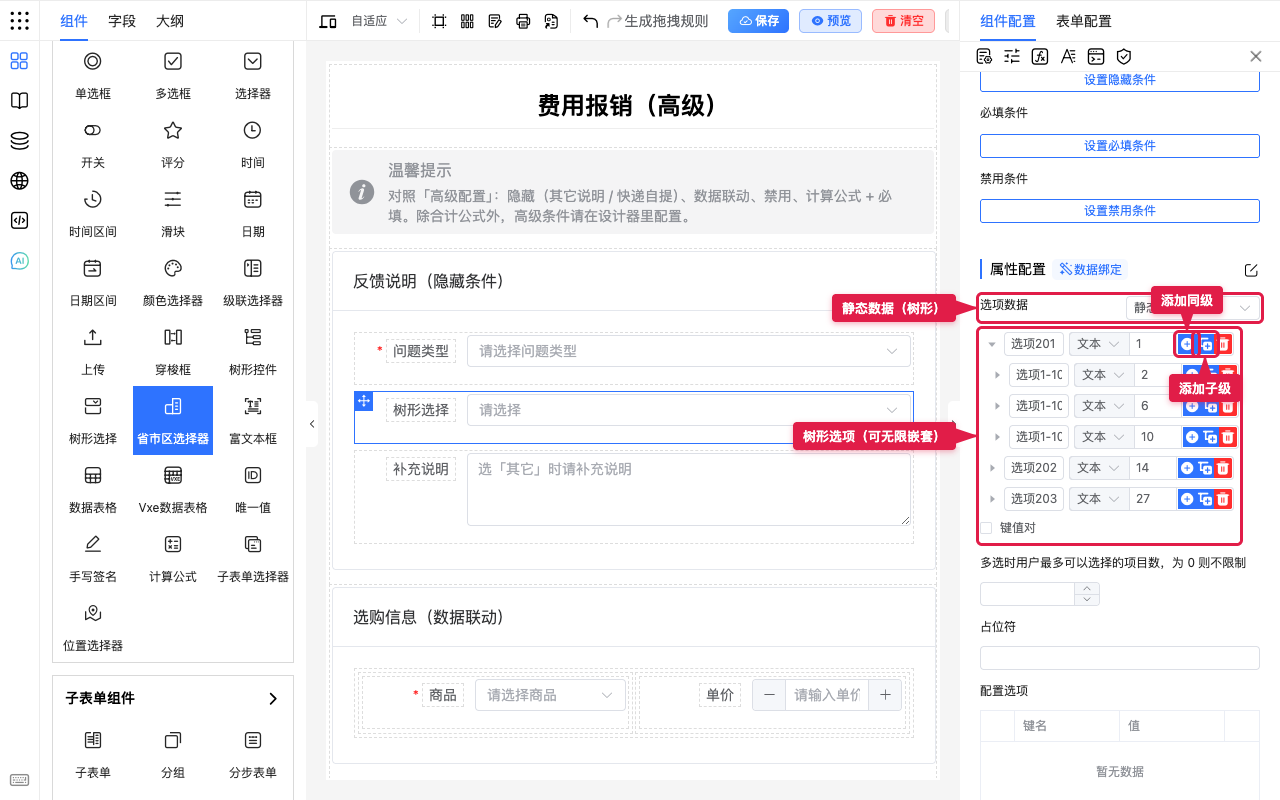The width and height of the screenshot is (1280, 800).
Task: Add a child under 选项203
Action: pyautogui.click(x=1205, y=499)
